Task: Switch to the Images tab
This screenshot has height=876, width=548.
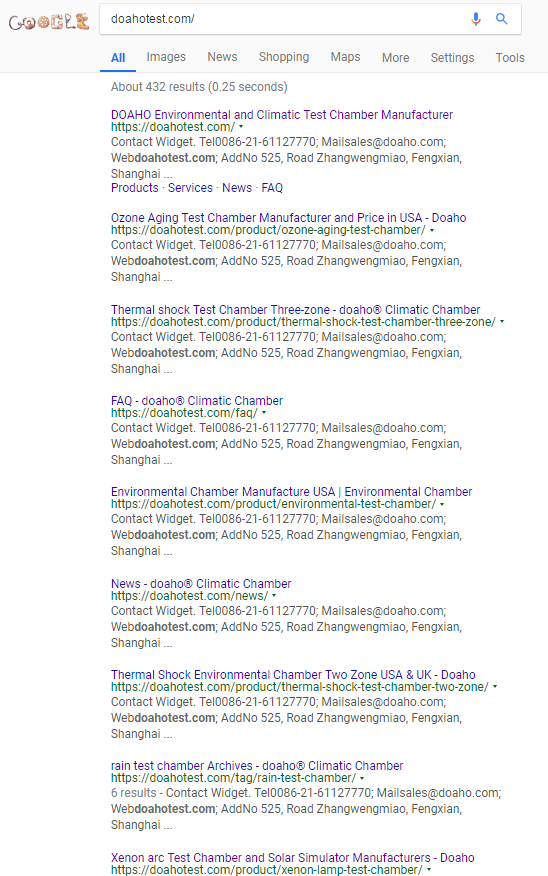Action: (166, 57)
